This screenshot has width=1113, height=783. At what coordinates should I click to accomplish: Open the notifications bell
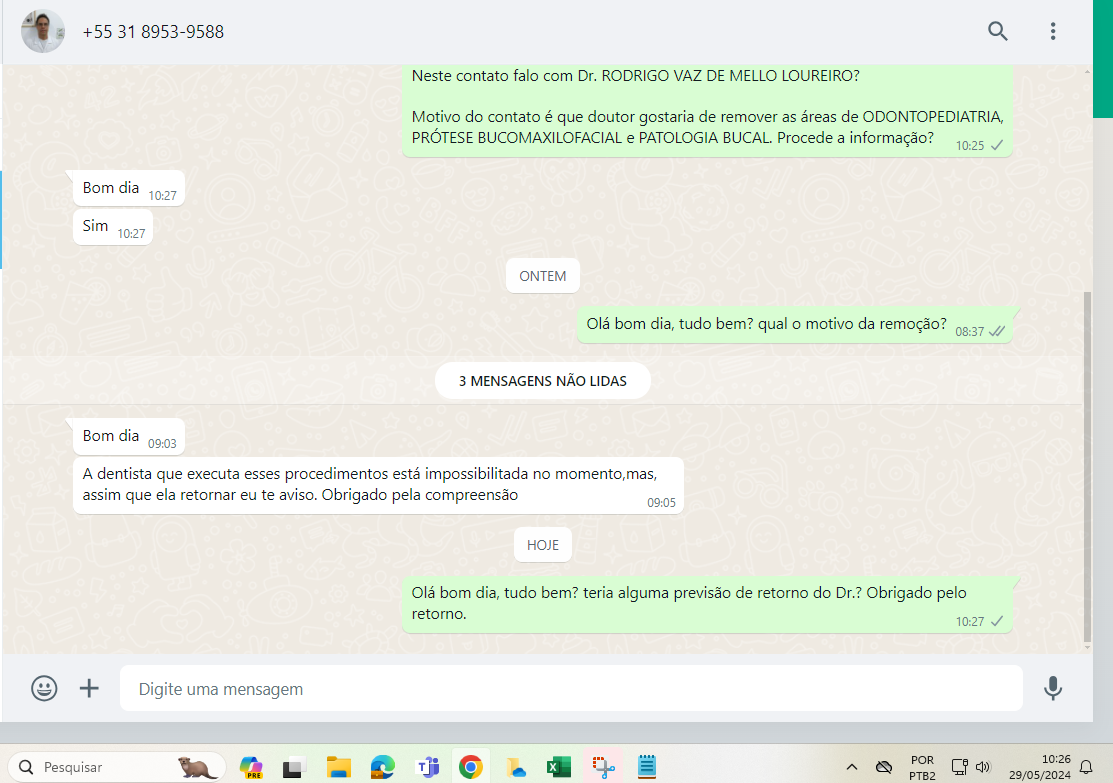click(1086, 767)
